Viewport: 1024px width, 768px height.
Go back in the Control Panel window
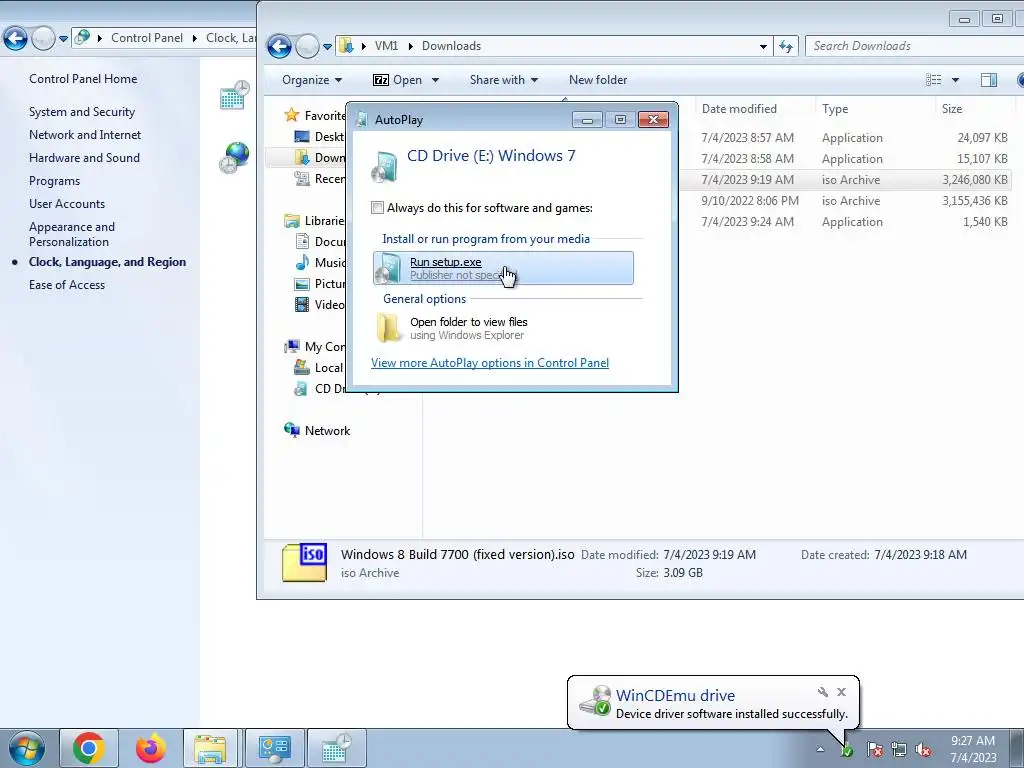pos(15,38)
